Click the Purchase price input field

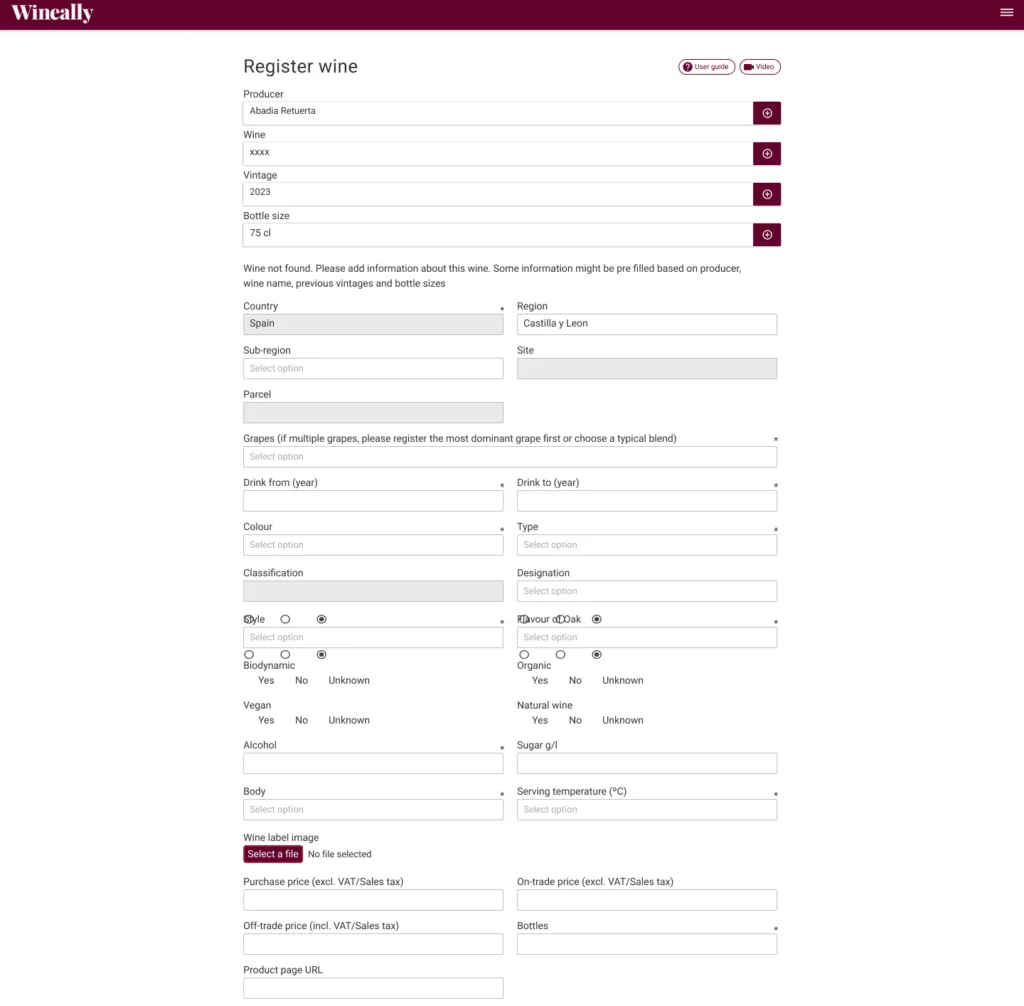pyautogui.click(x=373, y=900)
